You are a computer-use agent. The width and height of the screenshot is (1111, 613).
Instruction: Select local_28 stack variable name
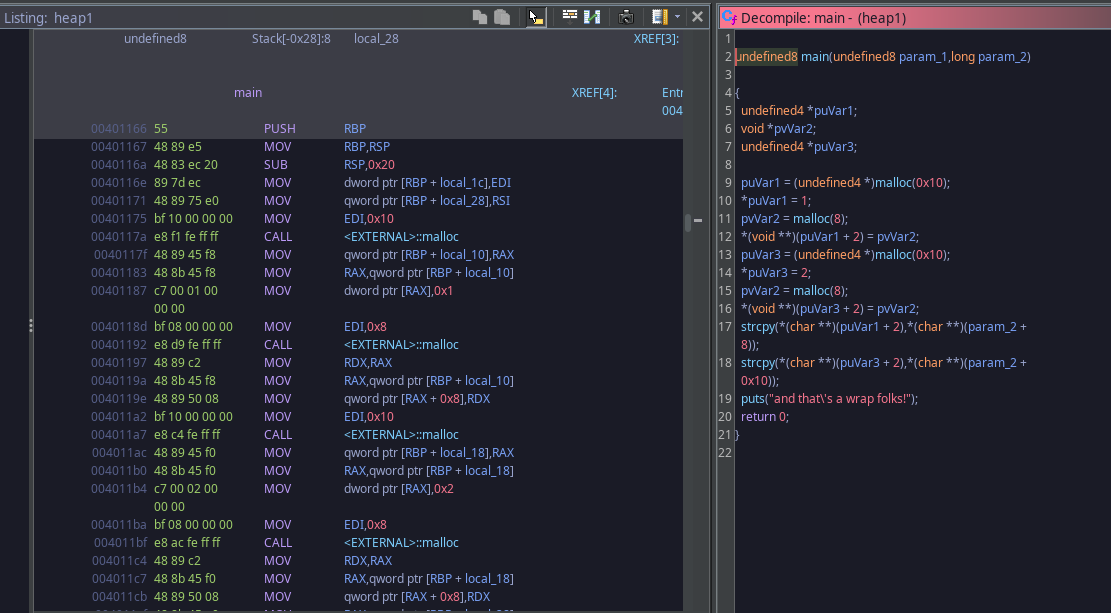(376, 39)
